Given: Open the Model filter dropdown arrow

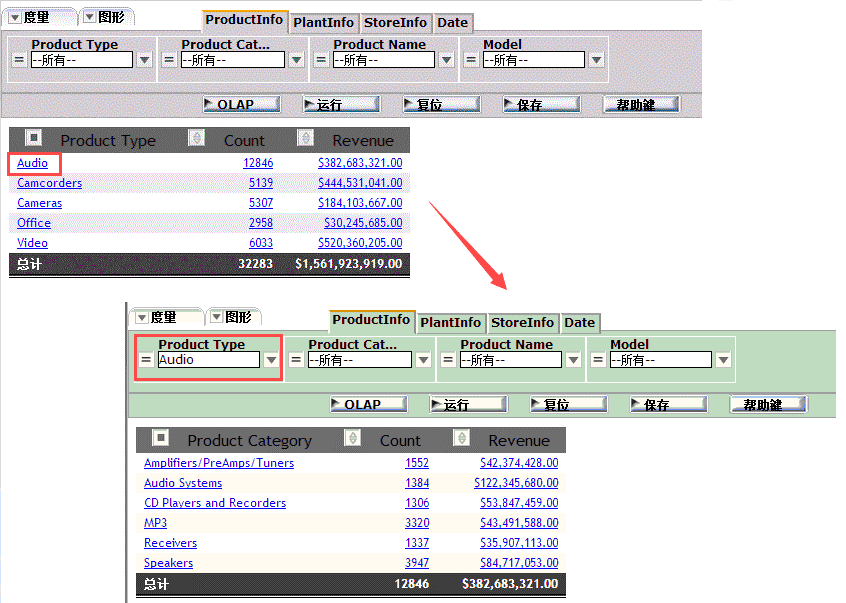Looking at the screenshot, I should tap(596, 59).
